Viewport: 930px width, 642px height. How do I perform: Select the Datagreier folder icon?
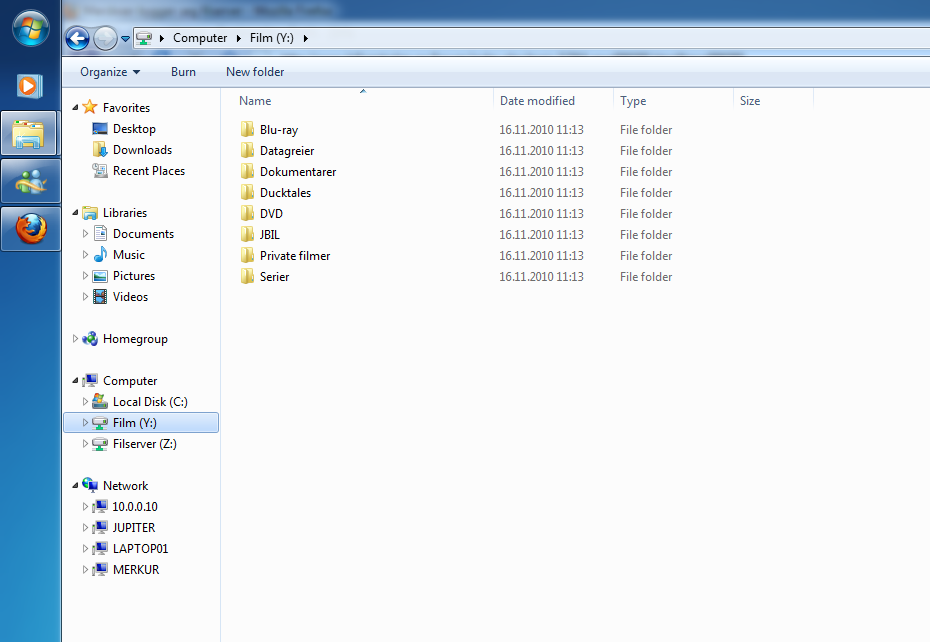(247, 150)
